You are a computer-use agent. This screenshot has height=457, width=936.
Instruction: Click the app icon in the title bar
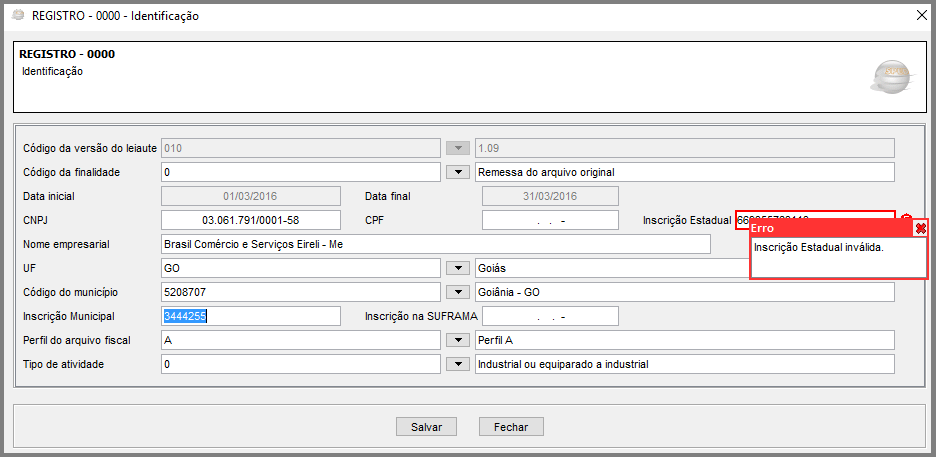point(17,16)
